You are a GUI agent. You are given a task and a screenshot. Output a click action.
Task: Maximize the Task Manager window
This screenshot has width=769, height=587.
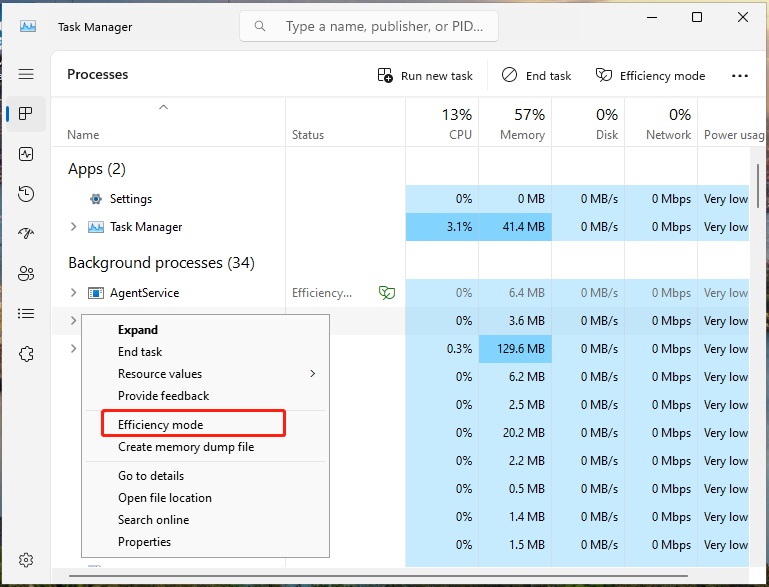click(x=696, y=17)
